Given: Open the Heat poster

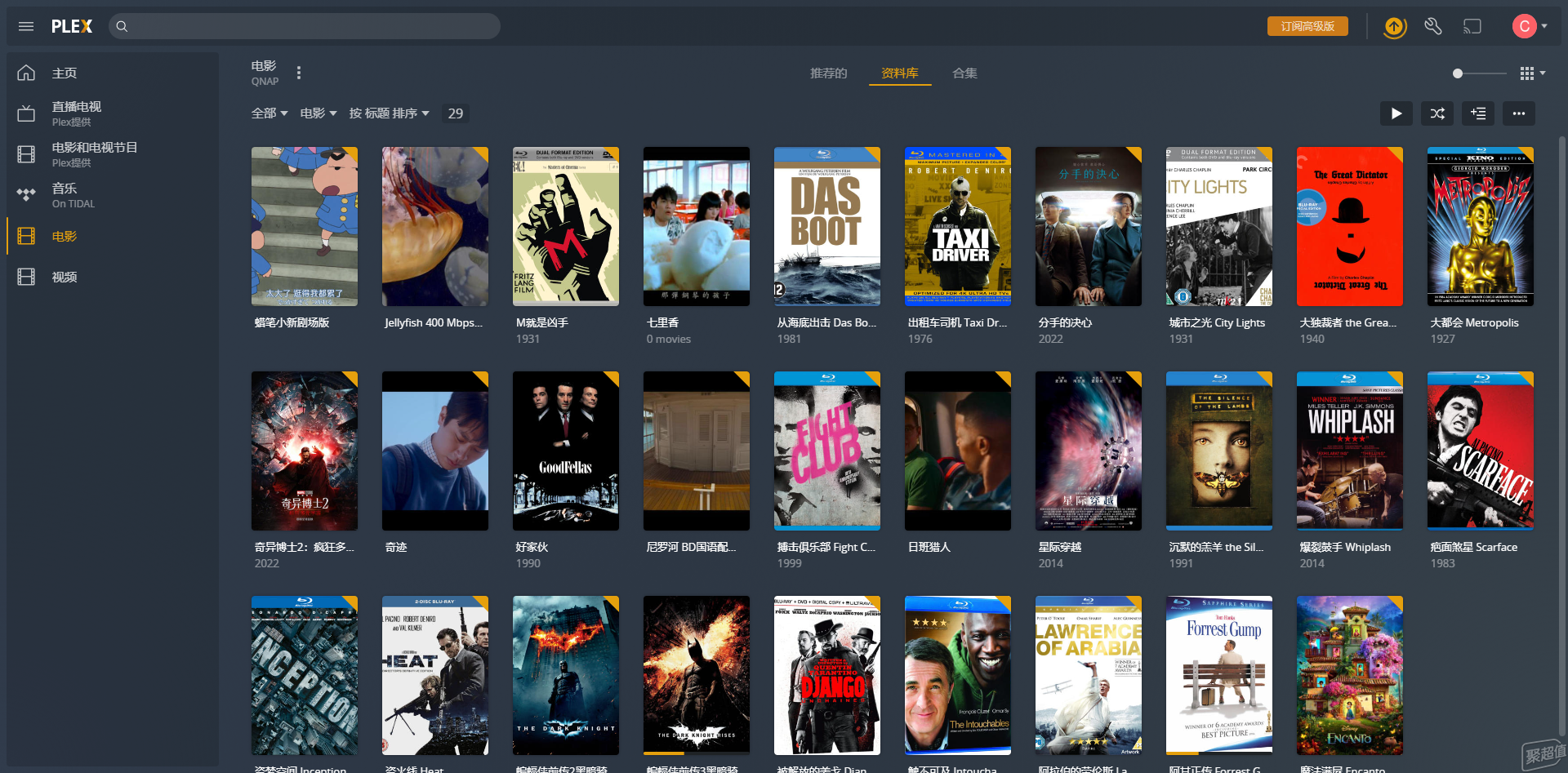Looking at the screenshot, I should (x=435, y=675).
